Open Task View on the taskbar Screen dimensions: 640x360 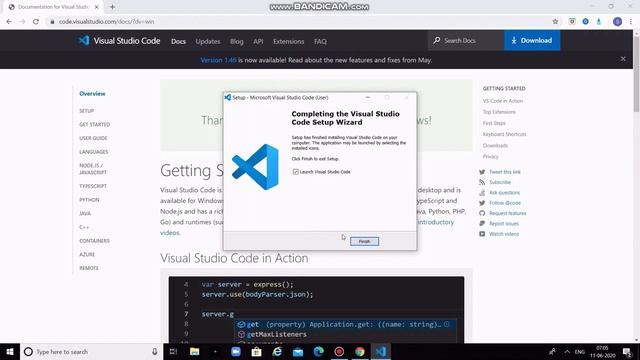tap(173, 351)
